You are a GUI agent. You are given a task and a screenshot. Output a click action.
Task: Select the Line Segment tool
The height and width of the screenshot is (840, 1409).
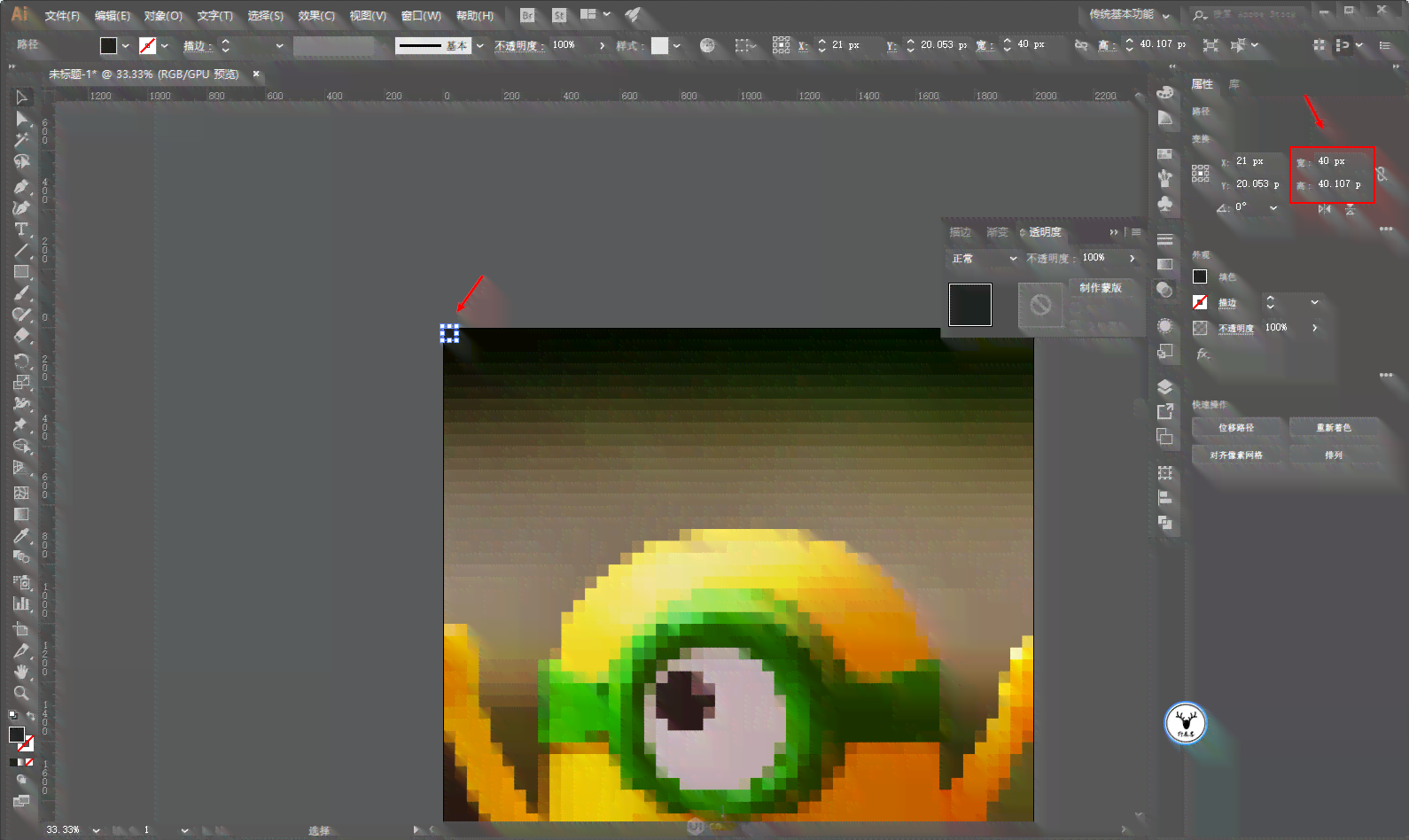[21, 251]
